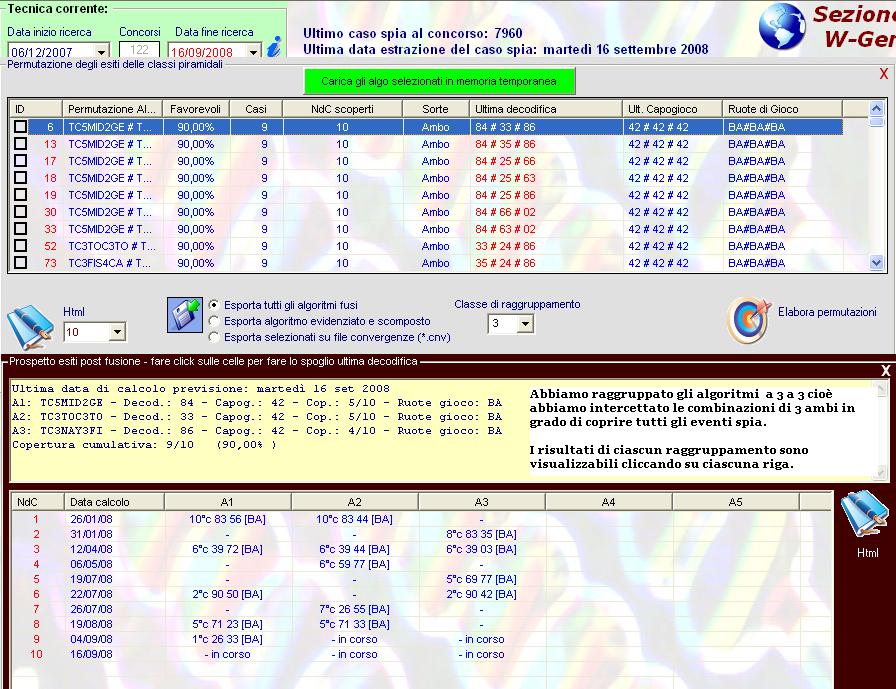Click cell '10°c 83 44 [BA]' in column A2
The height and width of the screenshot is (689, 896).
[x=354, y=519]
